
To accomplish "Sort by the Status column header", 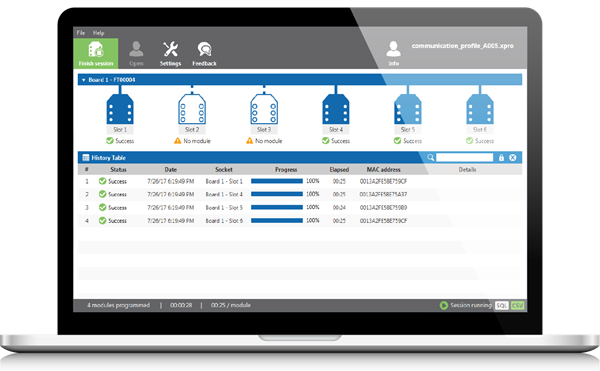I will (118, 169).
